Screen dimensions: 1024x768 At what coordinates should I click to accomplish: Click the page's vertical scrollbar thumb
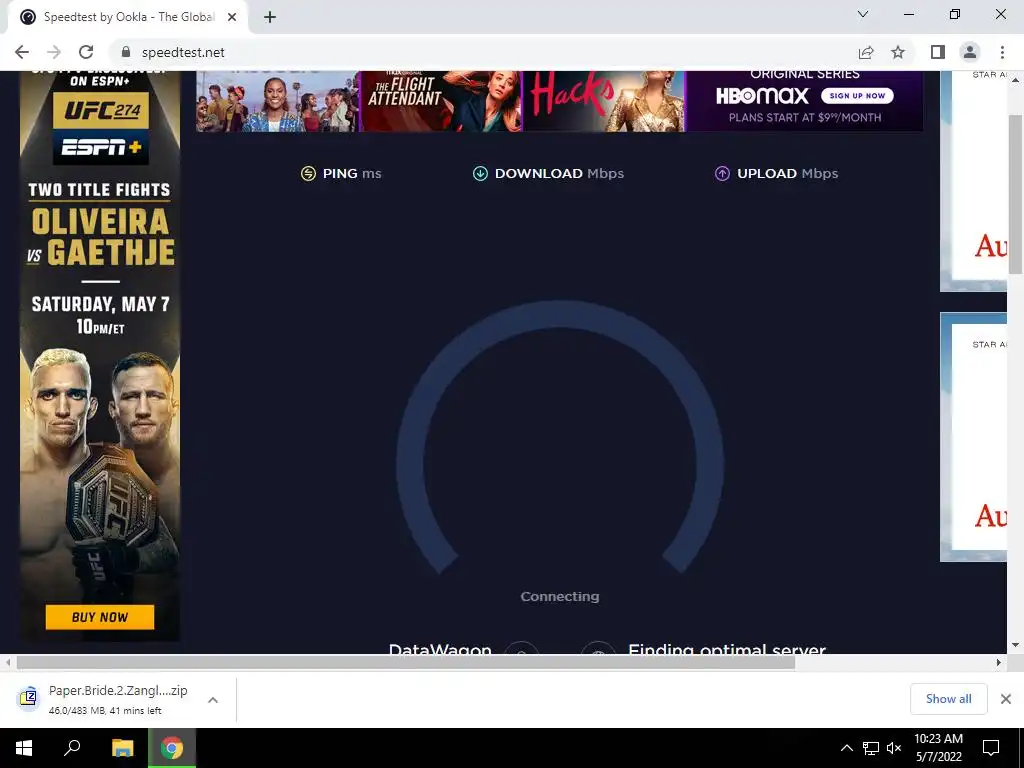pos(1015,194)
